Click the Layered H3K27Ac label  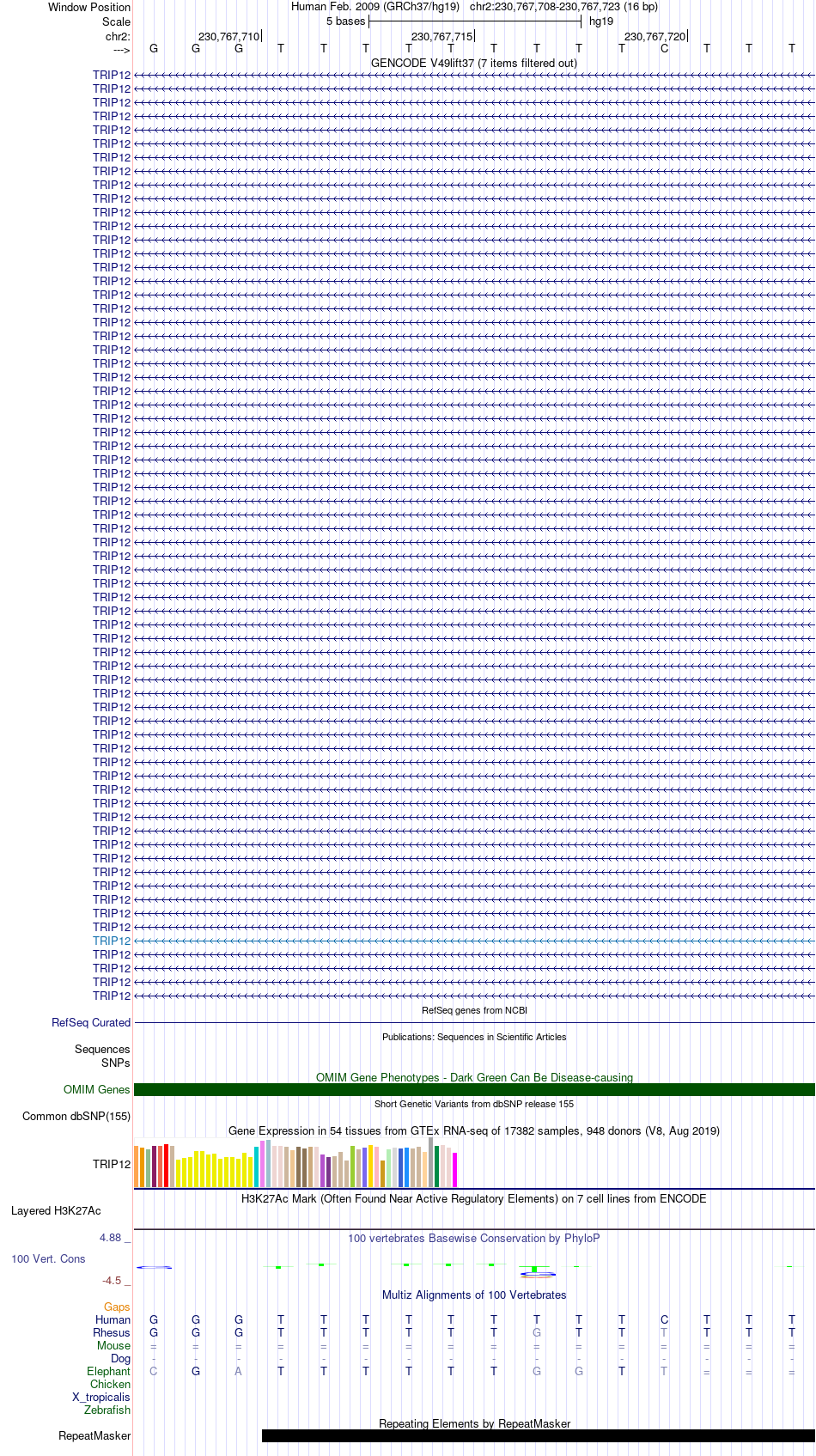pyautogui.click(x=56, y=1211)
